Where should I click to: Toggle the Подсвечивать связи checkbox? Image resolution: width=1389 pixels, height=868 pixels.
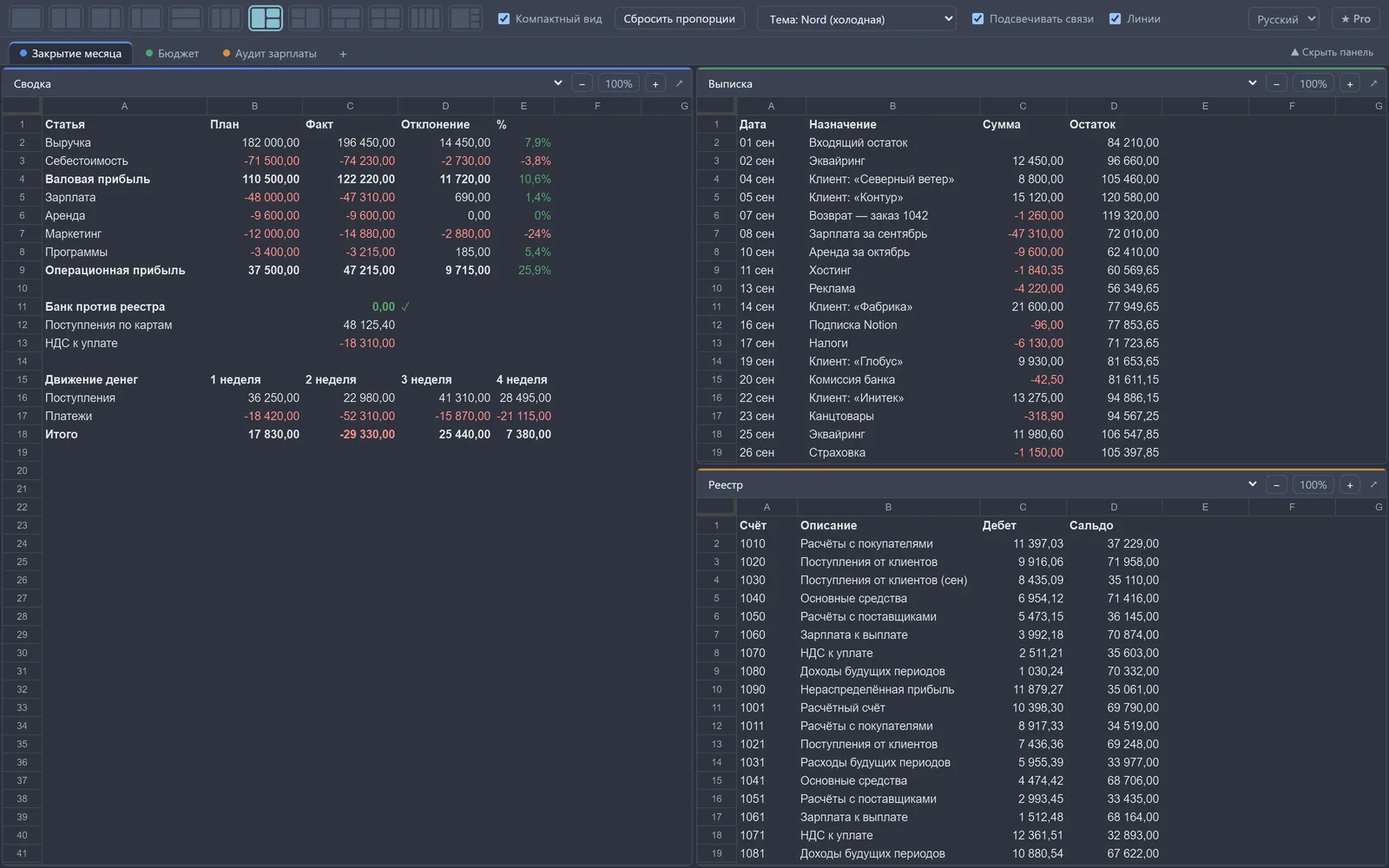pyautogui.click(x=978, y=18)
